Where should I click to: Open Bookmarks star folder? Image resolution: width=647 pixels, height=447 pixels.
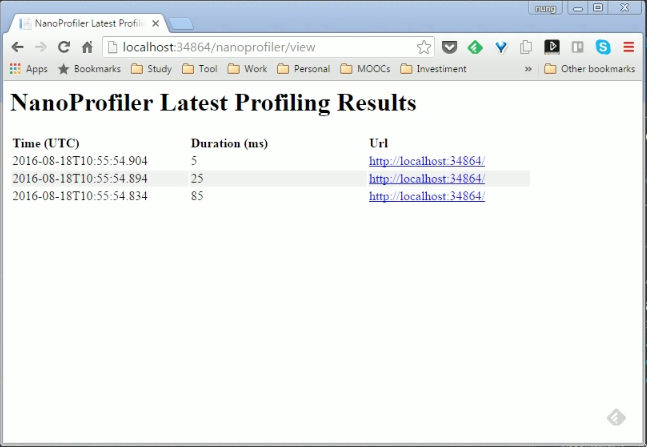[89, 69]
